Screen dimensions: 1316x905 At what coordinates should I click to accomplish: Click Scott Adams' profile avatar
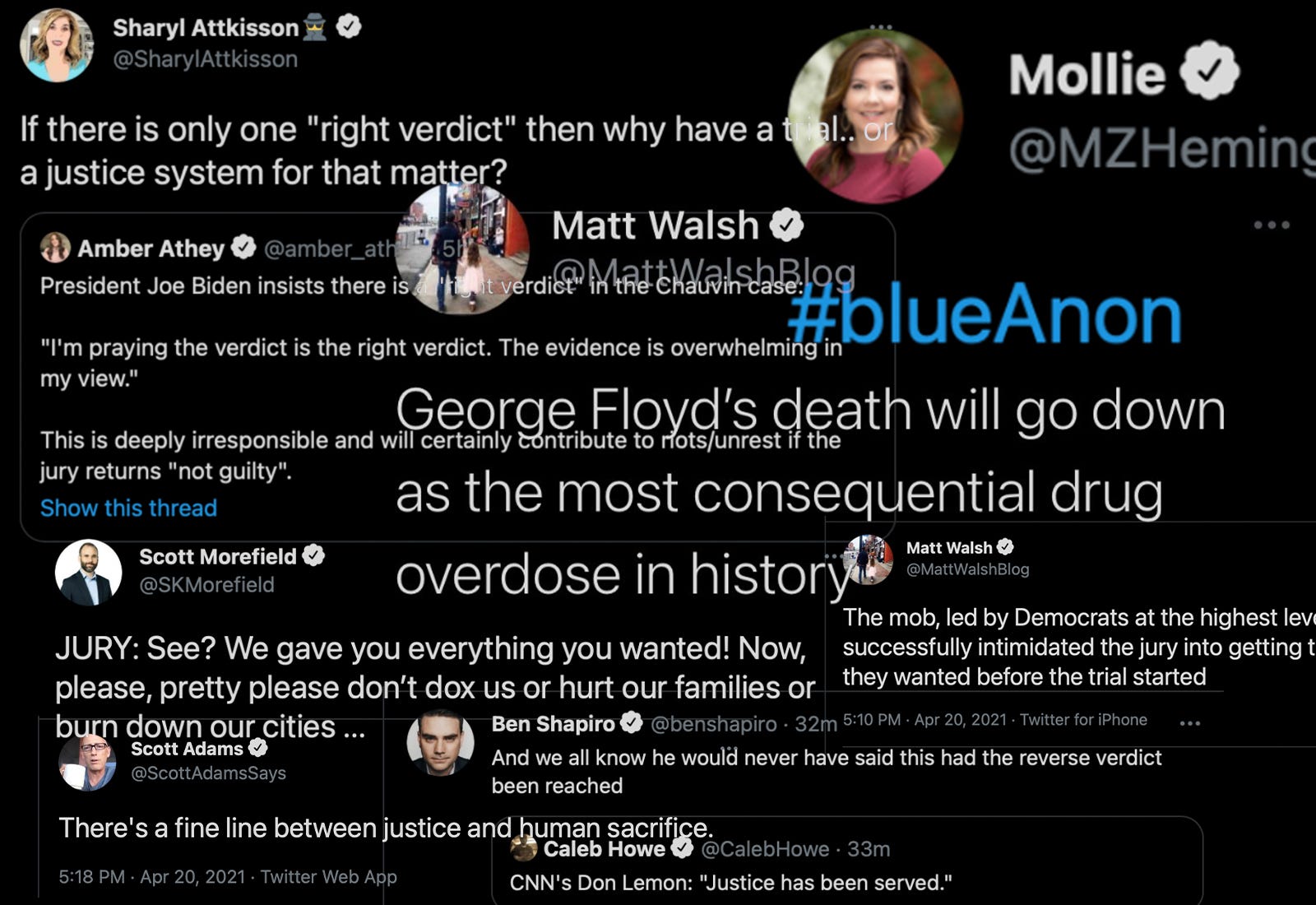pos(87,763)
